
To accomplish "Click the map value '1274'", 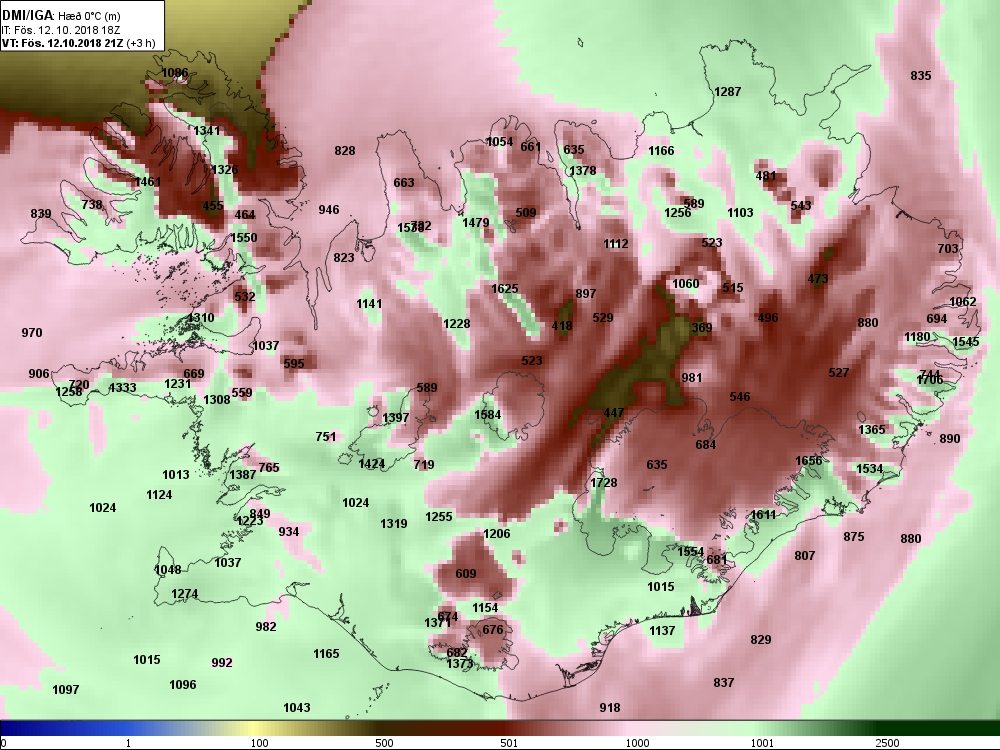I will pos(184,594).
